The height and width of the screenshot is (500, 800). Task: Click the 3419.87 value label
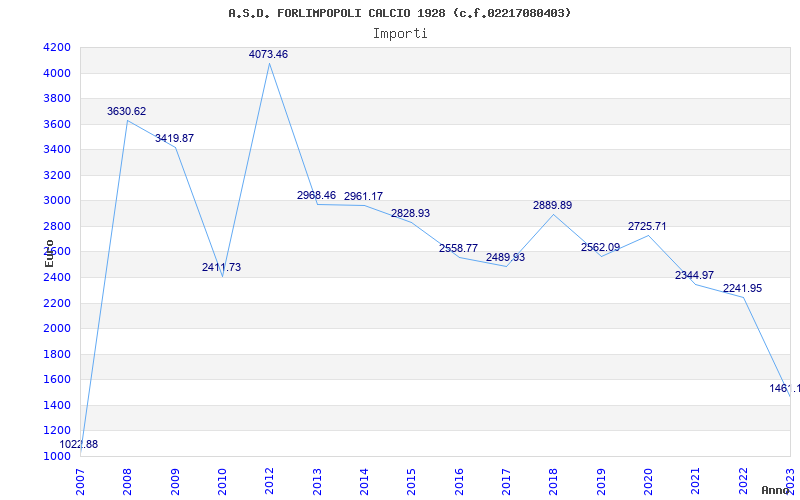(174, 138)
